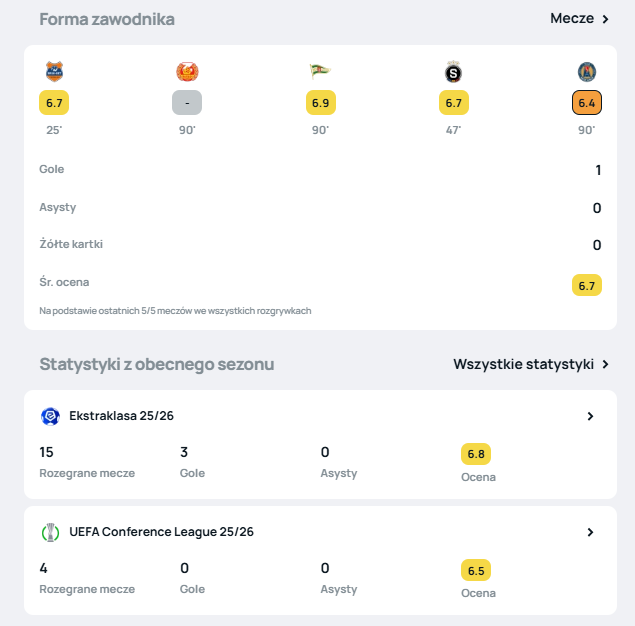The width and height of the screenshot is (635, 626).
Task: Click the orange-blue shield club logo
Action: click(x=53, y=71)
